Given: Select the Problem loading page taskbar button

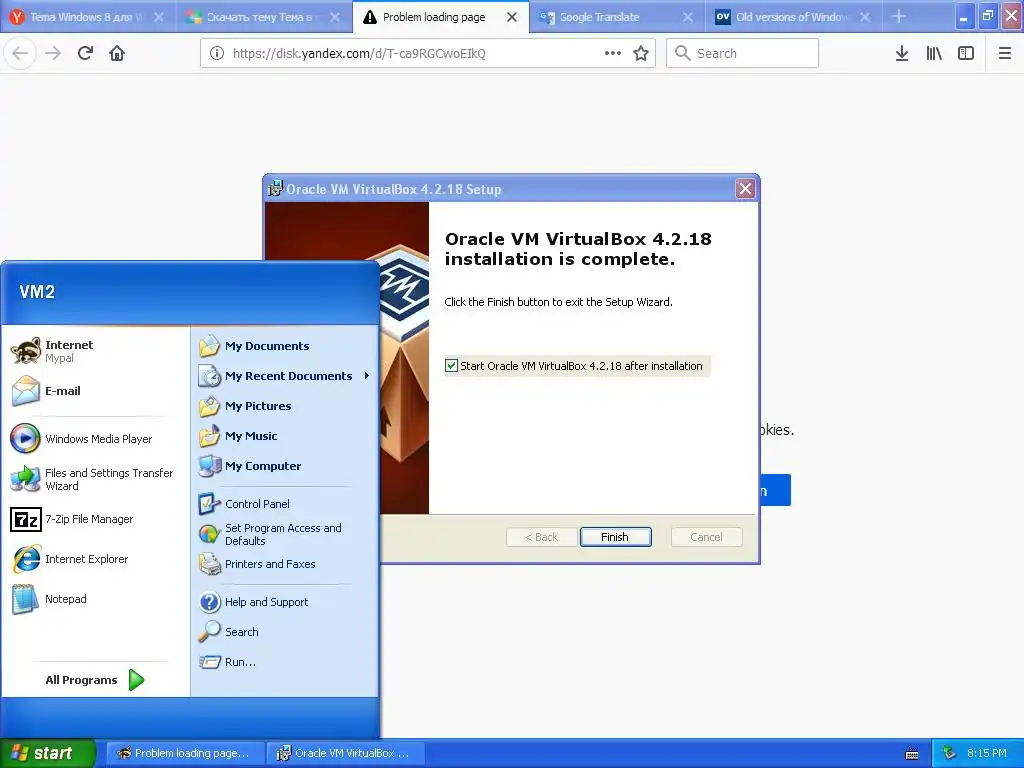Looking at the screenshot, I should 185,753.
